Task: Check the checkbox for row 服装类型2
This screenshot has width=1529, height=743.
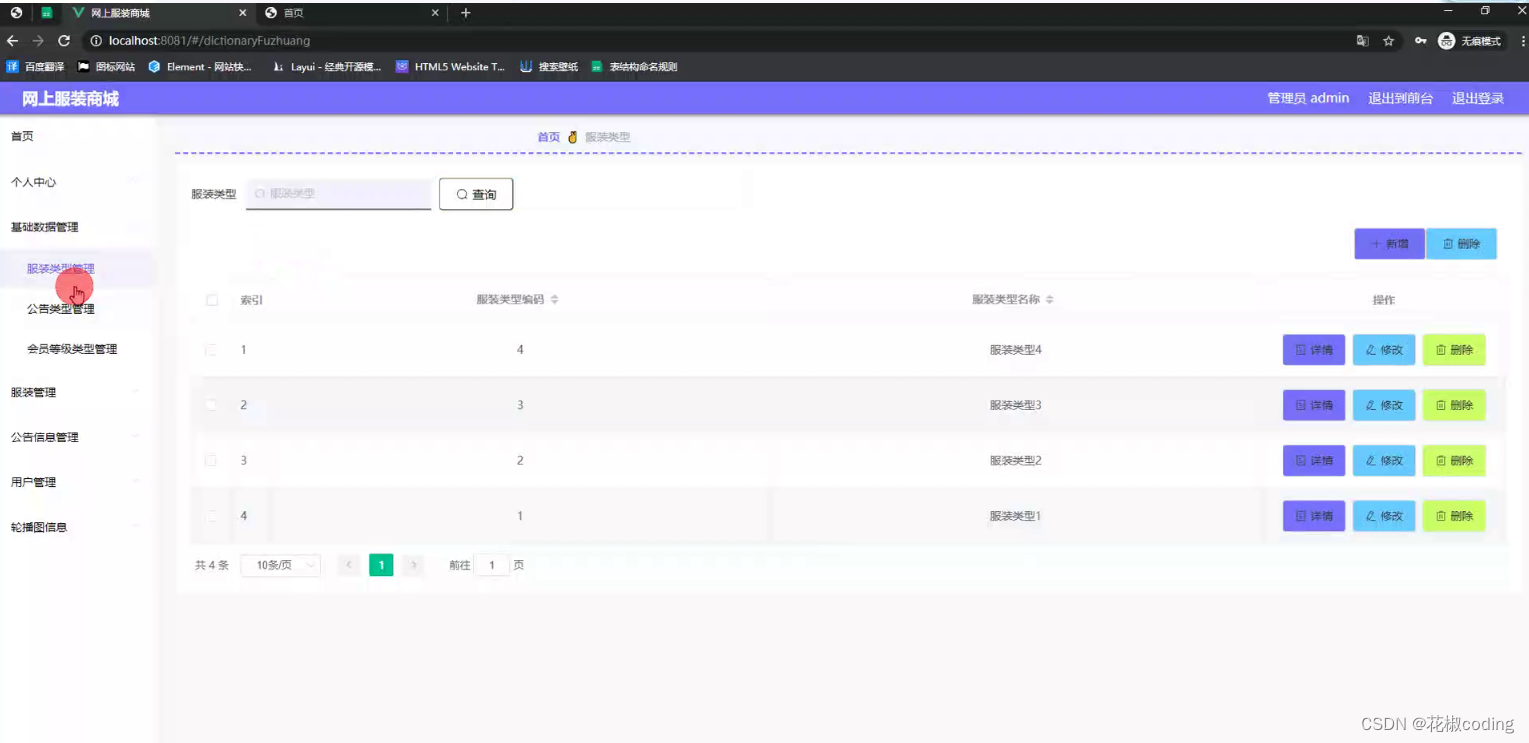Action: pos(211,460)
